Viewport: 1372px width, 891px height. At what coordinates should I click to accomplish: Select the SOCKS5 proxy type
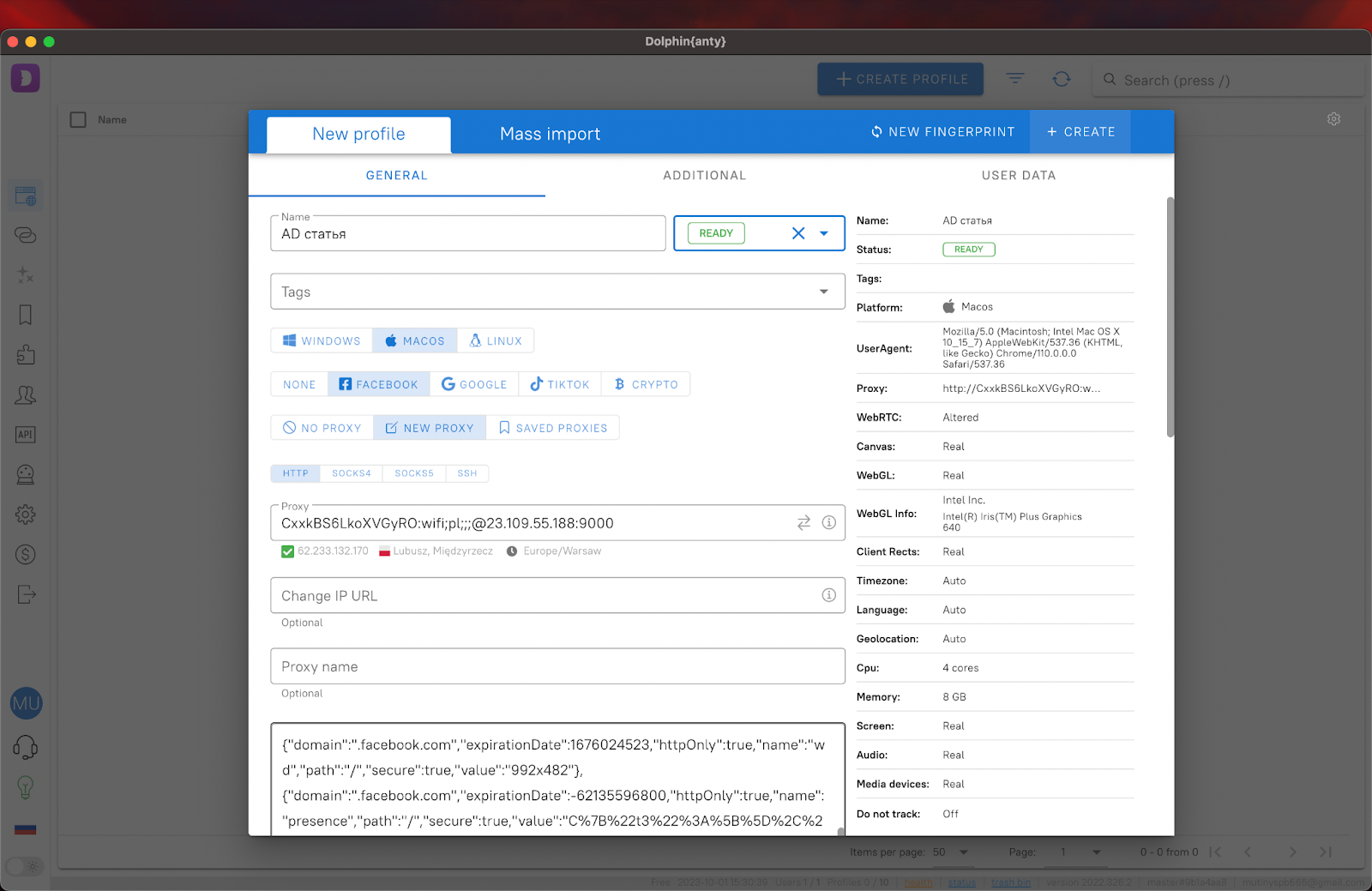(x=414, y=473)
